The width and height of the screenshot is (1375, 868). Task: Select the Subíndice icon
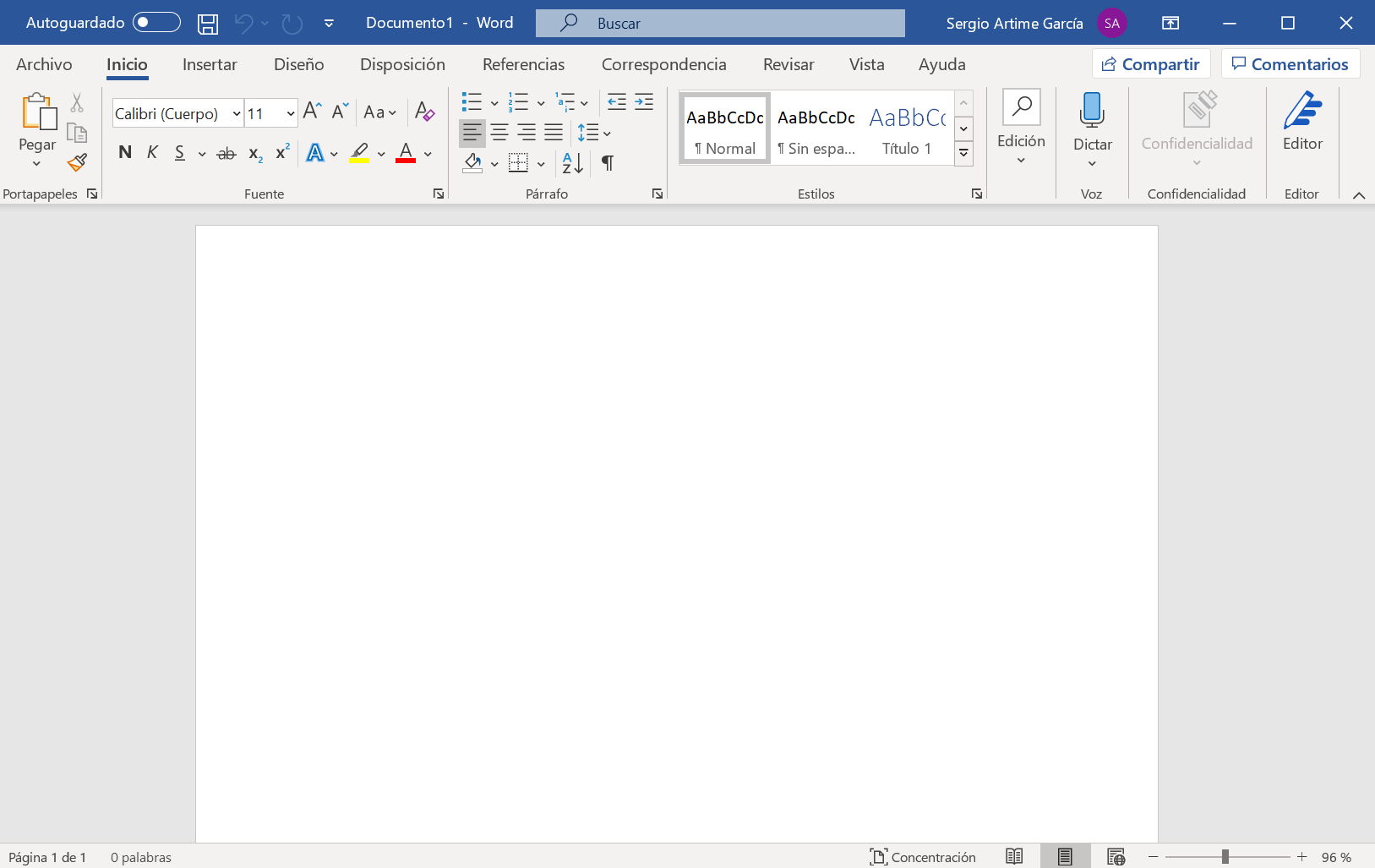[x=254, y=153]
